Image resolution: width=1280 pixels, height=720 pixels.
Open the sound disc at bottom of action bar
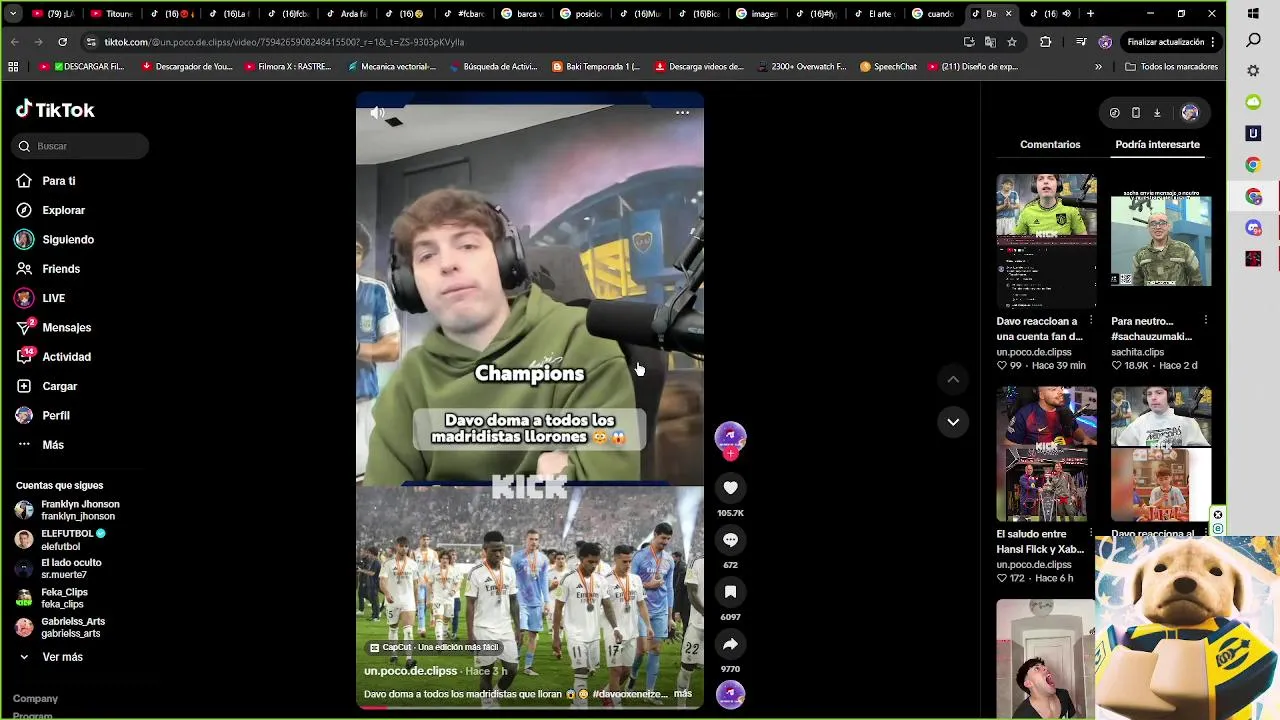coord(730,694)
